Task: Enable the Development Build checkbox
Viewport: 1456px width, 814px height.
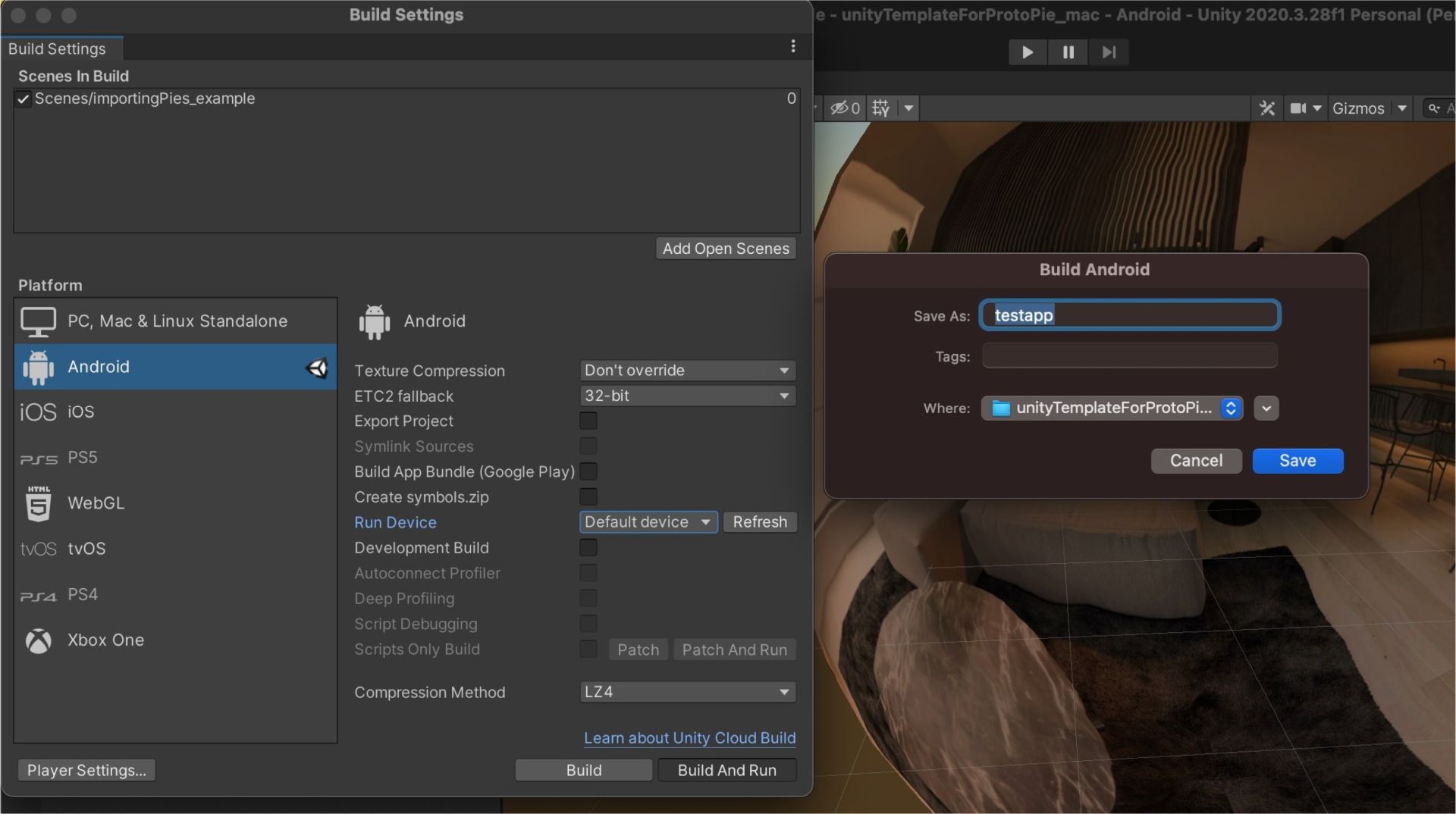Action: coord(588,548)
